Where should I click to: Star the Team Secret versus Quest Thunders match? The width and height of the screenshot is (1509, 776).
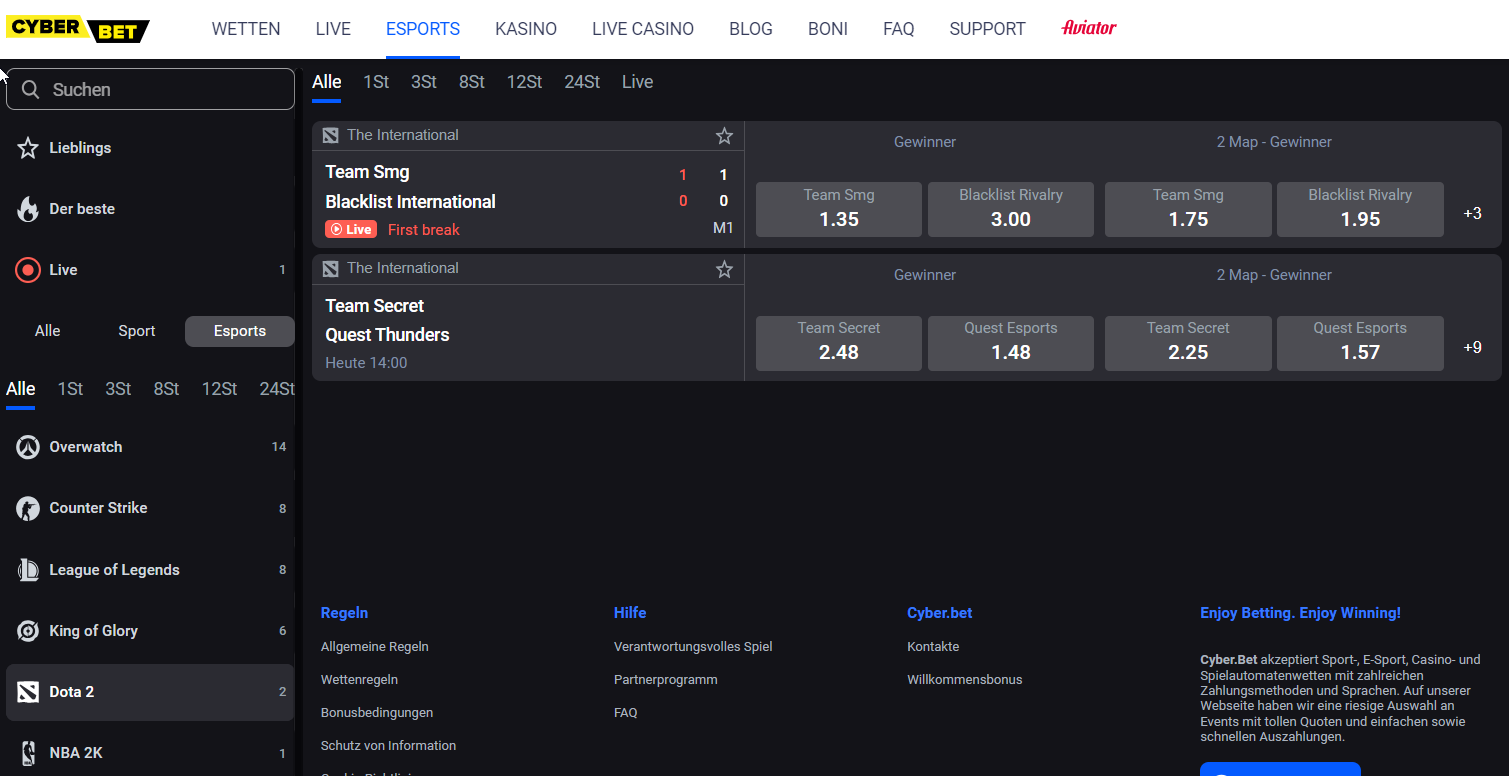pos(724,268)
